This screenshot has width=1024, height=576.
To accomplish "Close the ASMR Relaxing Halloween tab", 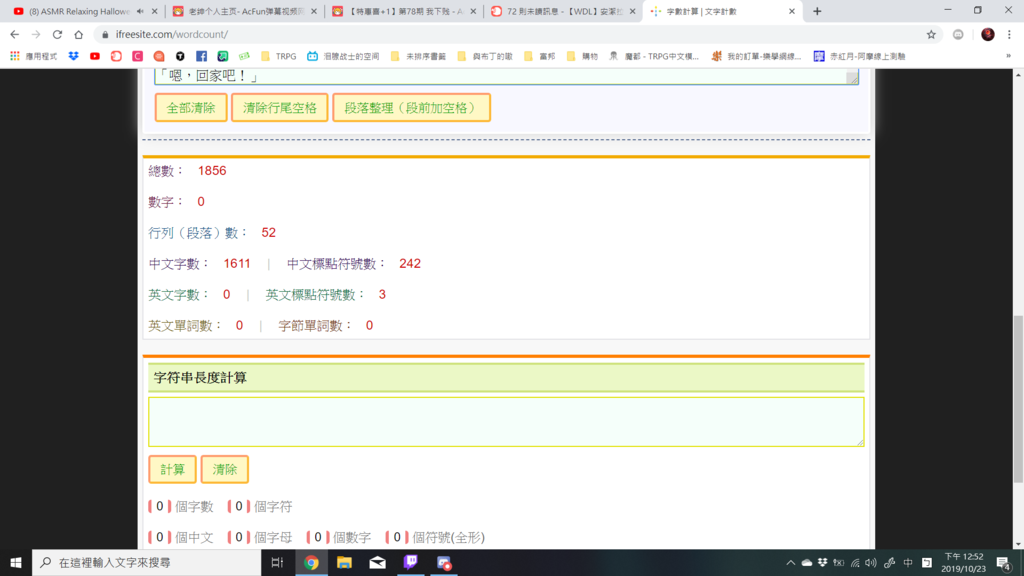I will (154, 11).
